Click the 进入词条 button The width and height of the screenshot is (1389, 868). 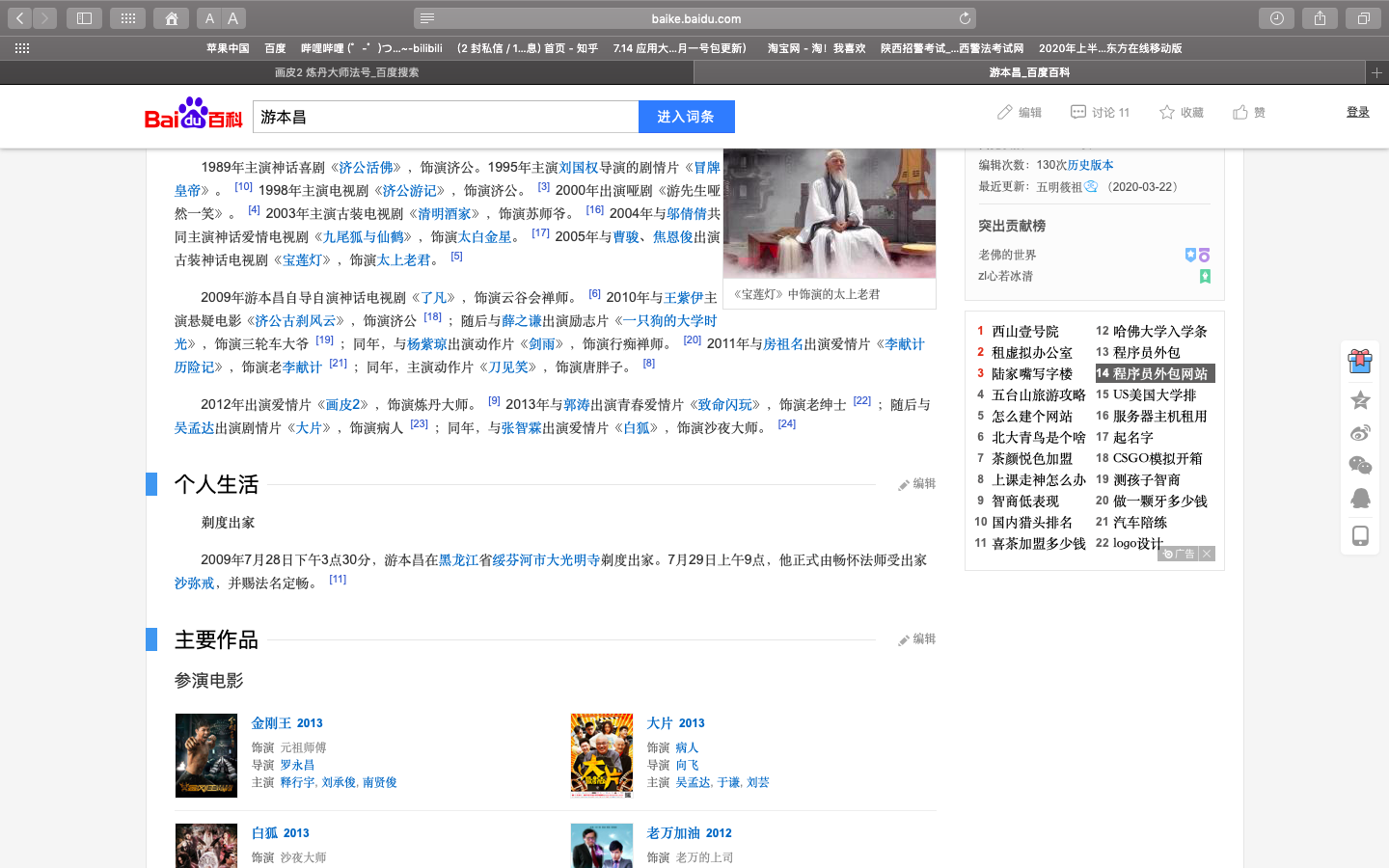(x=686, y=117)
